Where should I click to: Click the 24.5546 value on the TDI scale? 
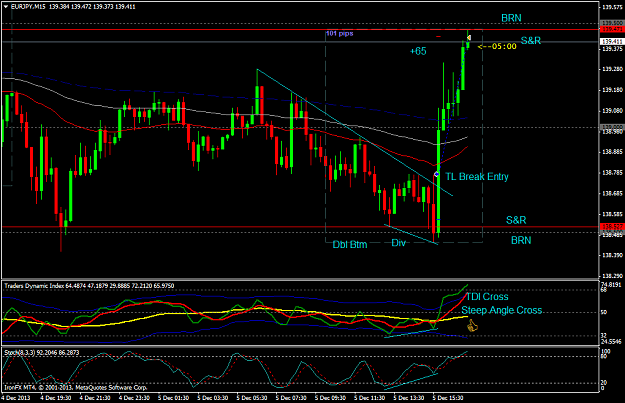(x=611, y=342)
